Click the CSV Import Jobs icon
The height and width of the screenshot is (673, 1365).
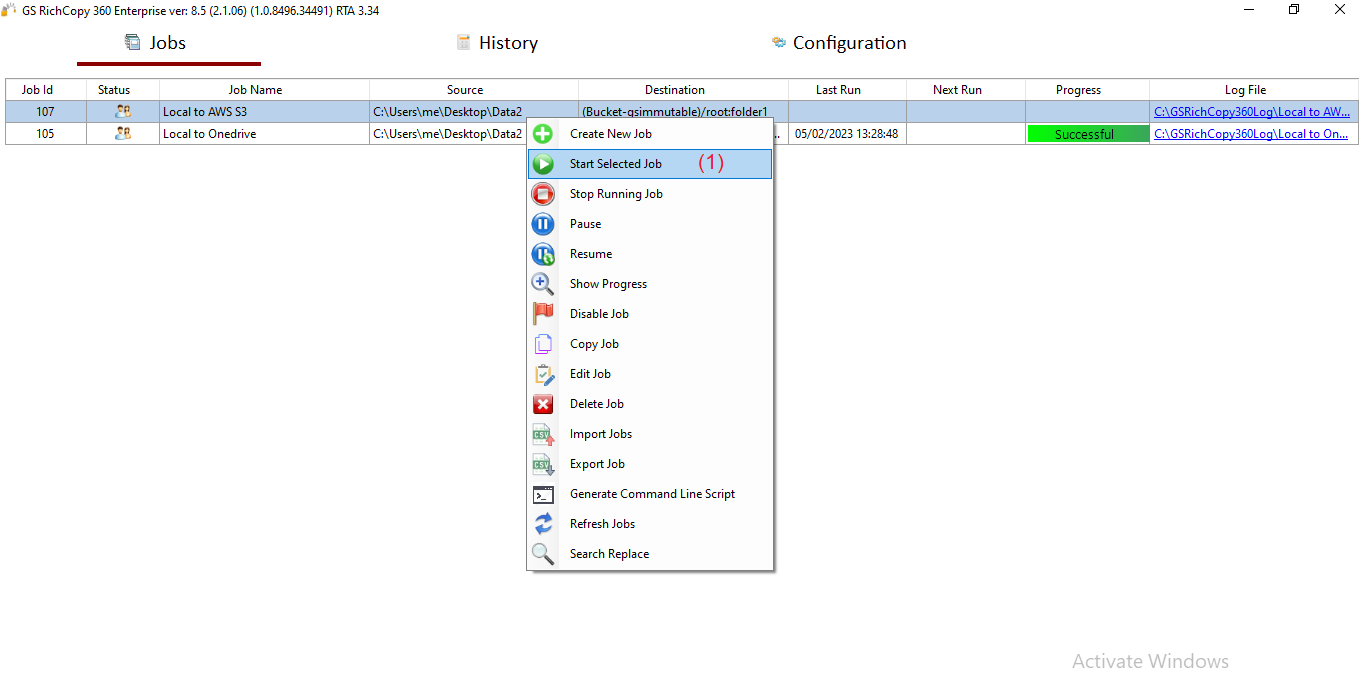[x=543, y=434]
